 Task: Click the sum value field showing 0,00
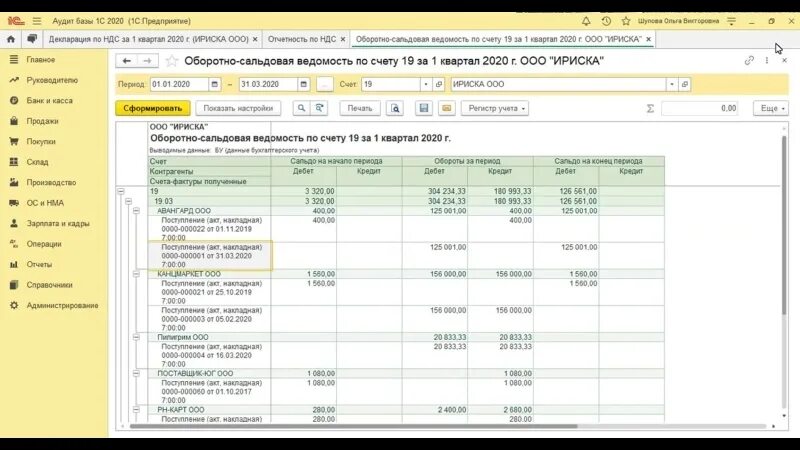699,108
